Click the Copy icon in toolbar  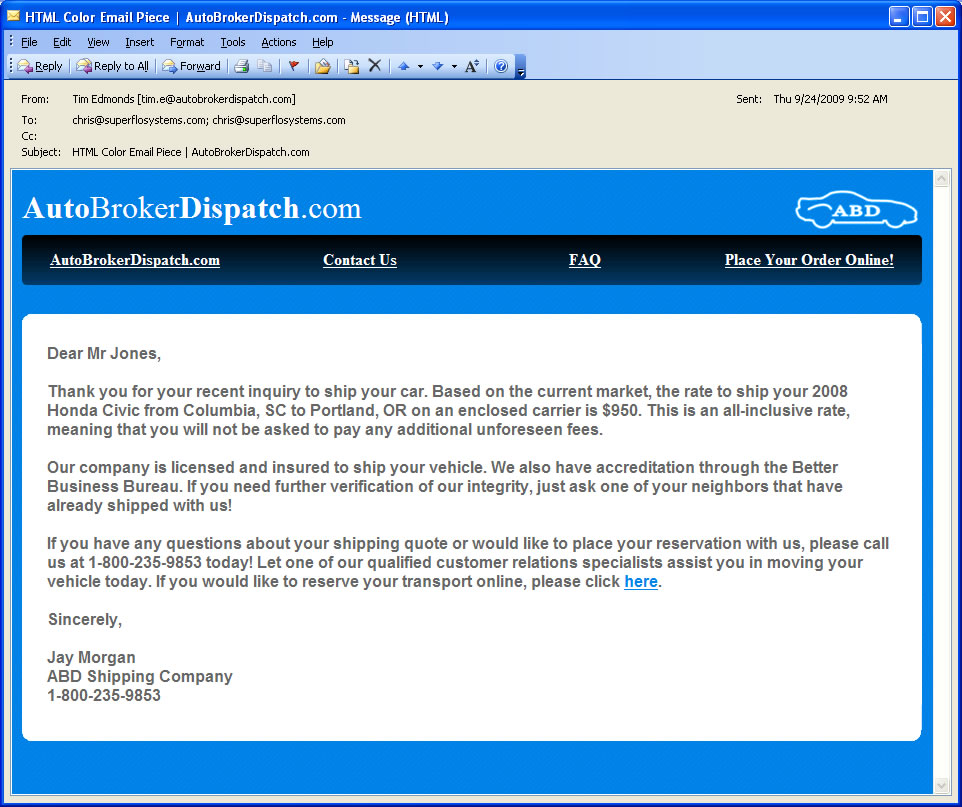coord(264,66)
